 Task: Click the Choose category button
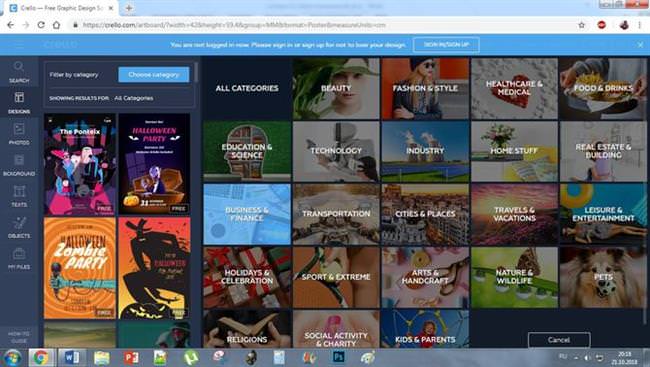click(154, 75)
